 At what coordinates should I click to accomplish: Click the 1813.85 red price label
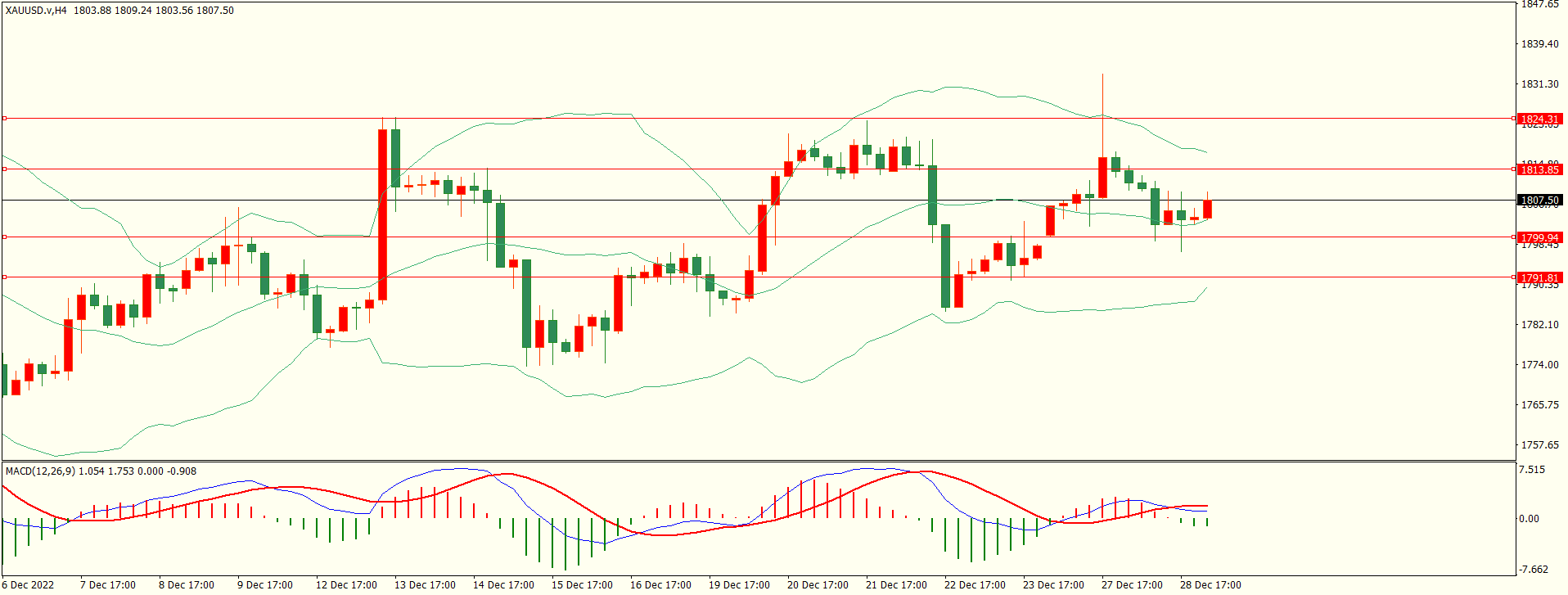pos(1539,169)
